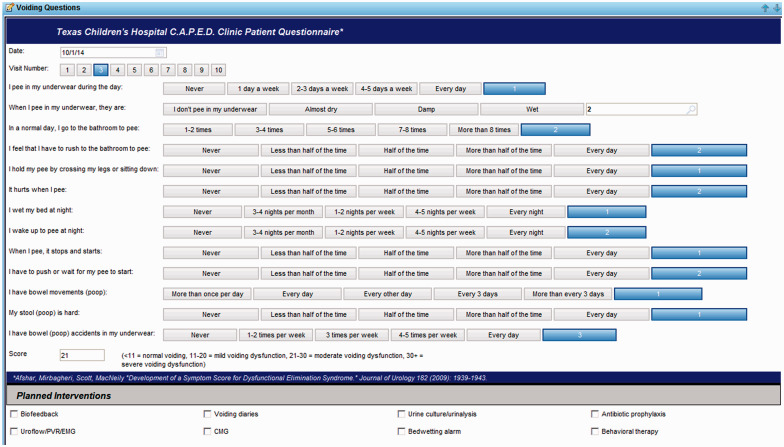Choose 2-3 days a week option
The width and height of the screenshot is (784, 447).
(x=322, y=88)
